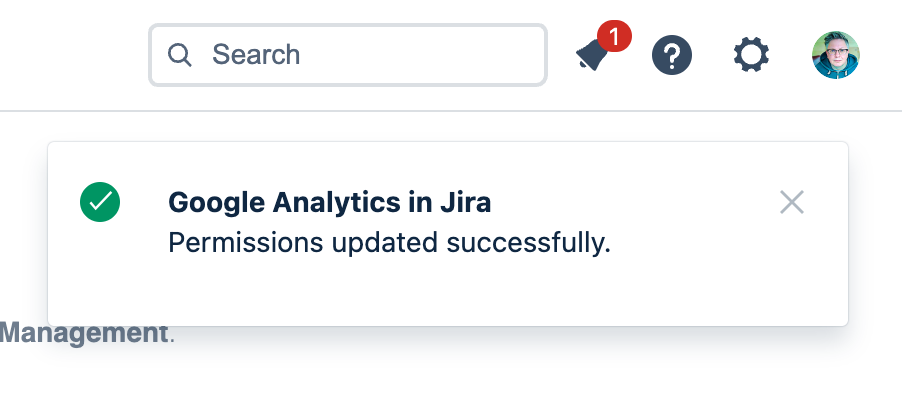The height and width of the screenshot is (414, 902).
Task: Open the Help question mark menu
Action: [672, 55]
